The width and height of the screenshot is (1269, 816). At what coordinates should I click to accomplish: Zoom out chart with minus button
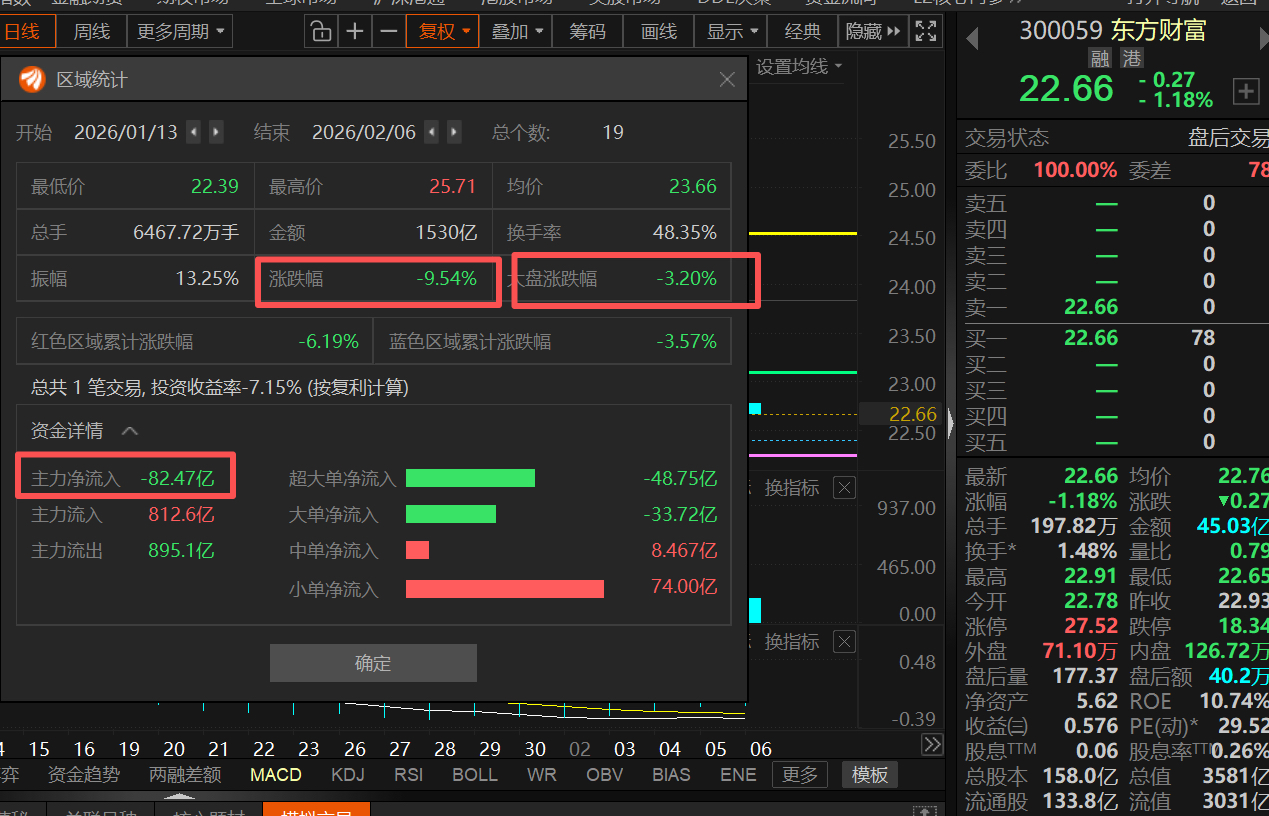[x=389, y=31]
